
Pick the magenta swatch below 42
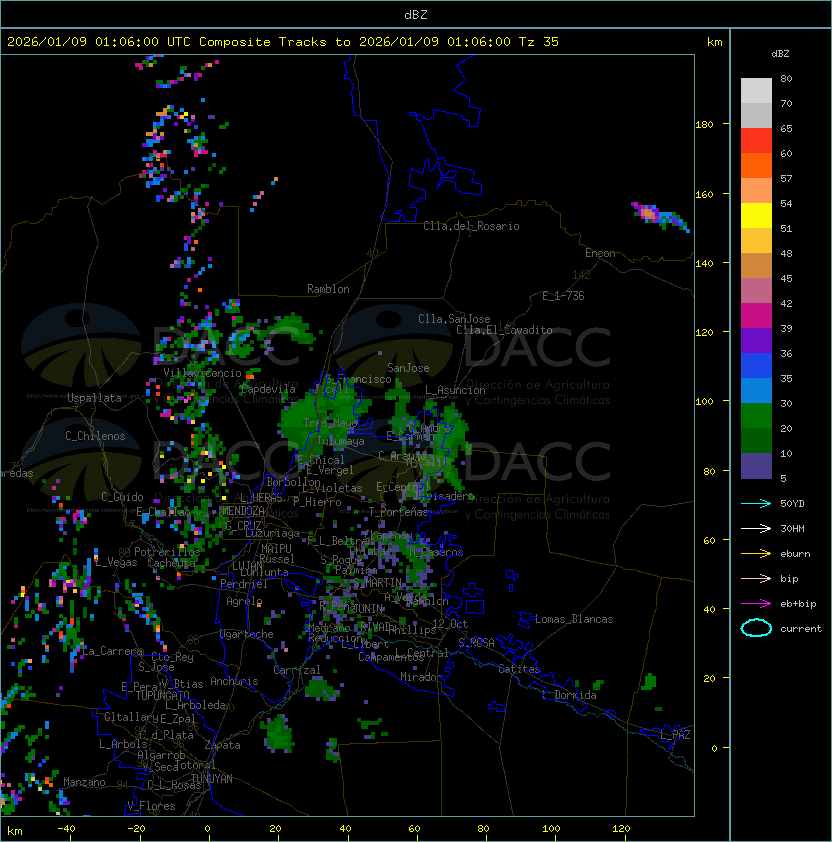click(x=756, y=315)
